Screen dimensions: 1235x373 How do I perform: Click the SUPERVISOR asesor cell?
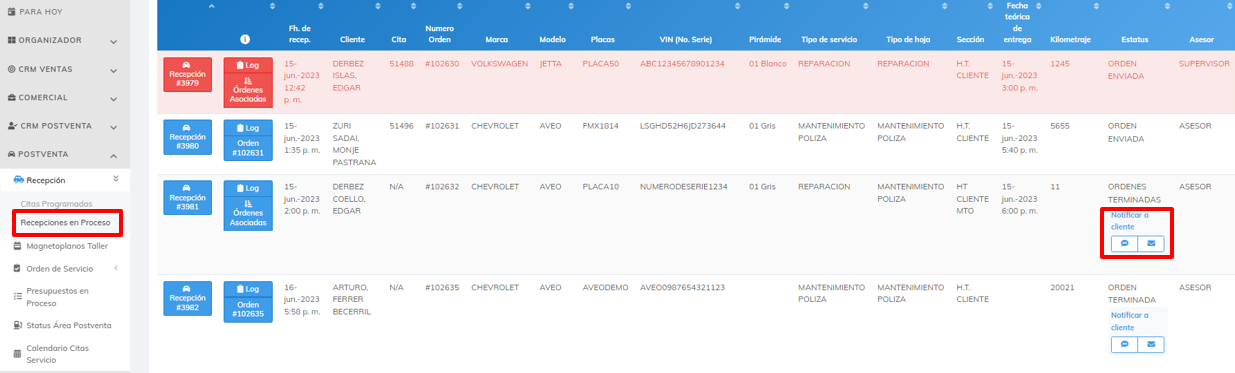[1204, 63]
